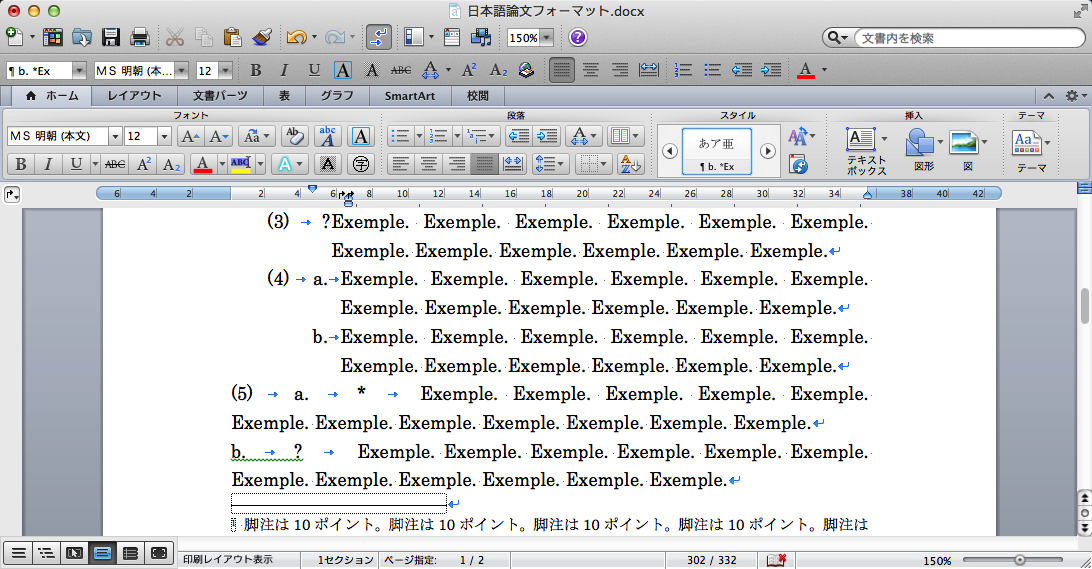Open the ribbon gear settings menu
The height and width of the screenshot is (569, 1092).
pos(1075,96)
